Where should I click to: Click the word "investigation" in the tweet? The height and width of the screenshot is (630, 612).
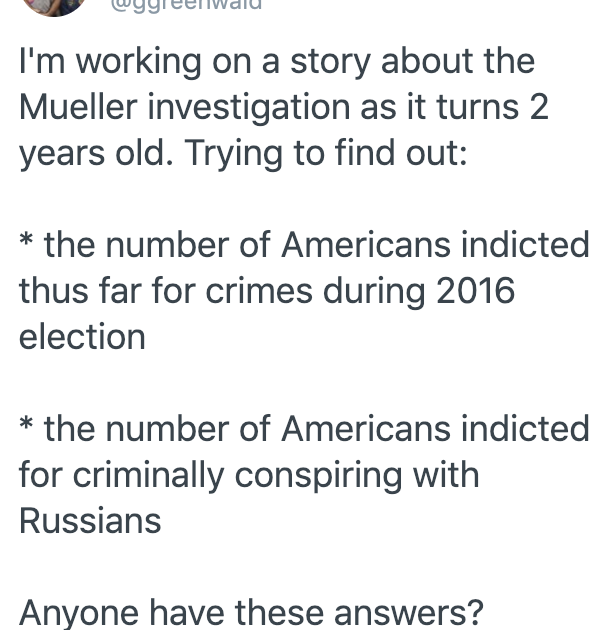(249, 108)
